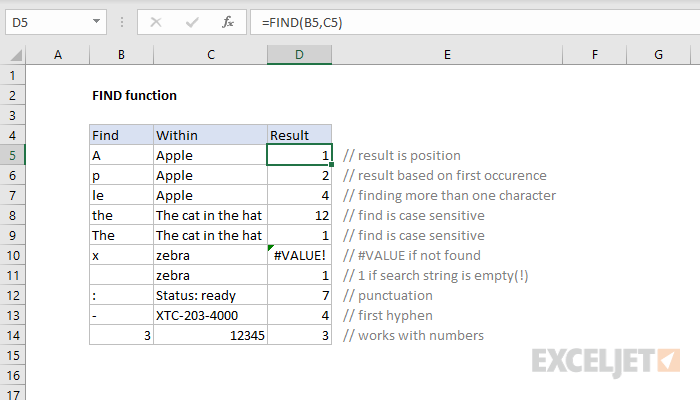This screenshot has height=400, width=700.
Task: Select row 1 header
Action: coord(12,75)
